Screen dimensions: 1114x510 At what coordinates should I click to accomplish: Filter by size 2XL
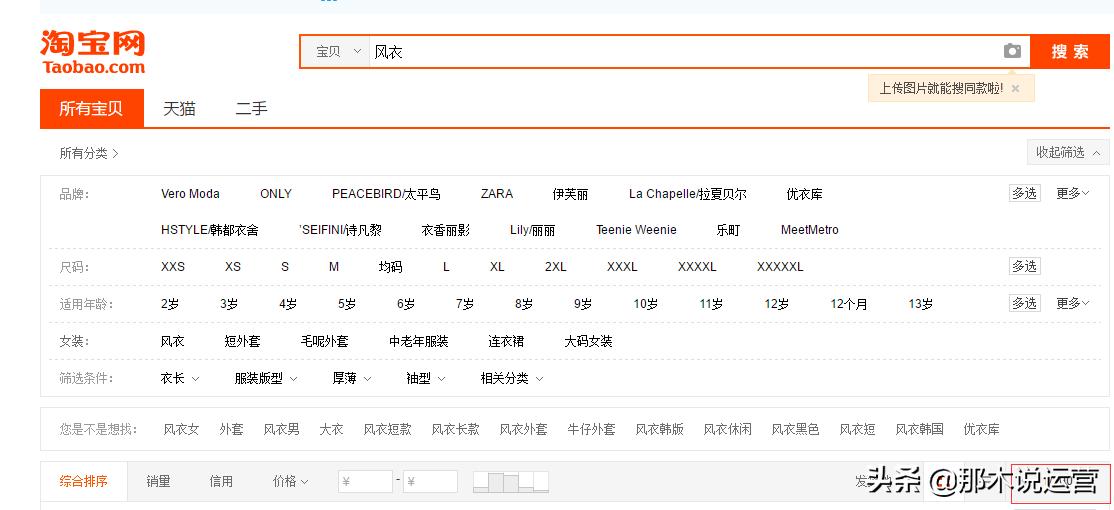coord(556,267)
